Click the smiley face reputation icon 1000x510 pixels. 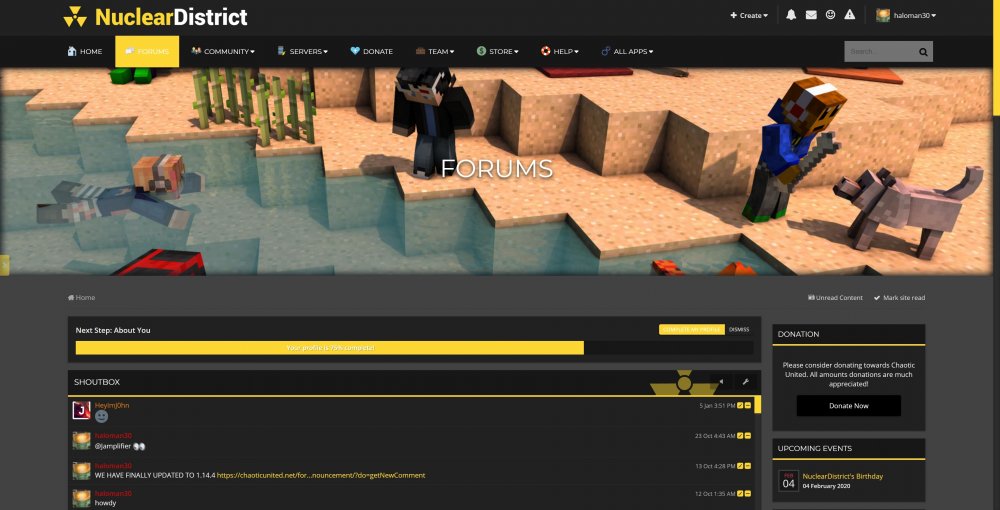point(830,15)
